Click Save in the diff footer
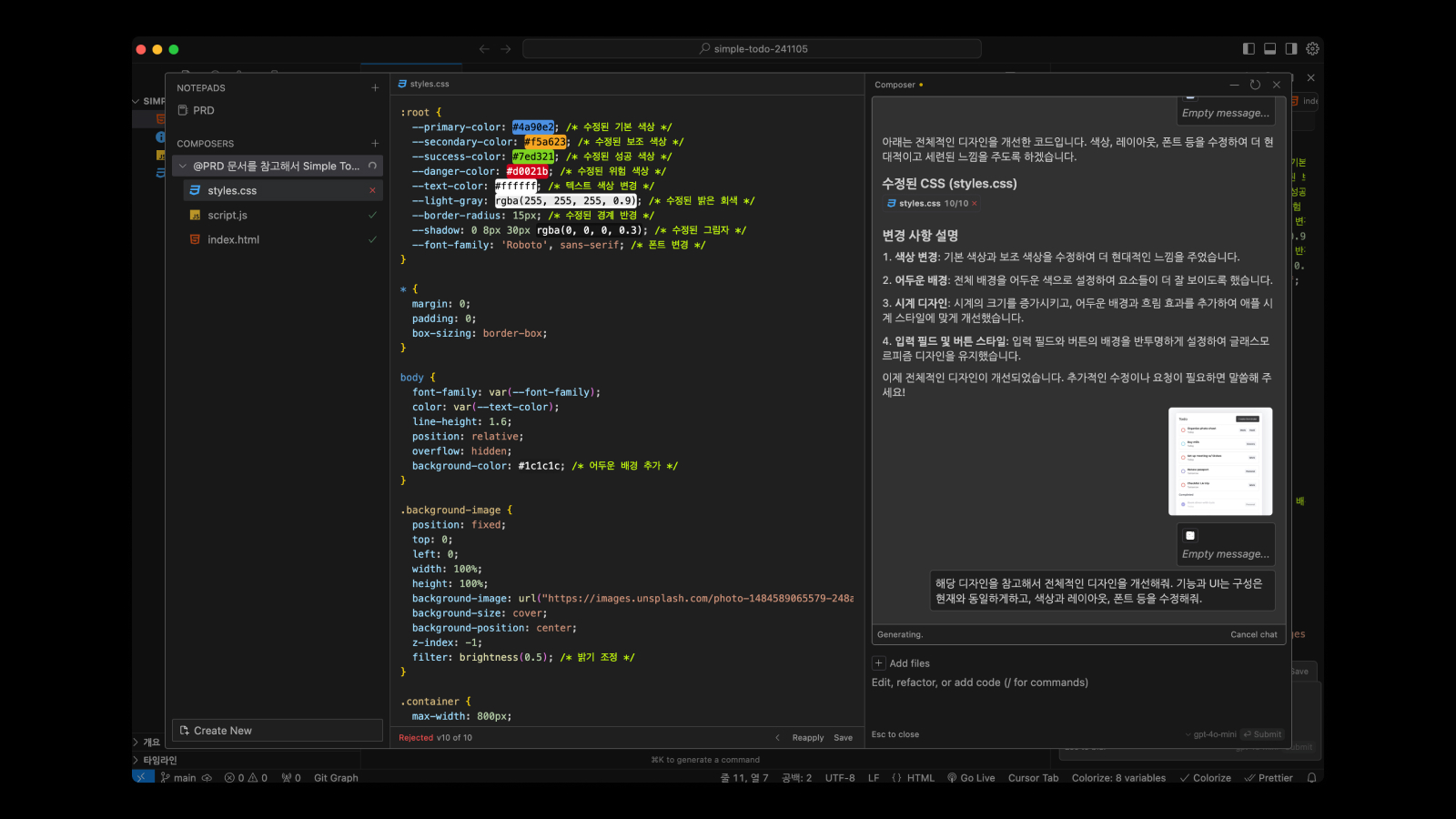The height and width of the screenshot is (819, 1456). (844, 738)
